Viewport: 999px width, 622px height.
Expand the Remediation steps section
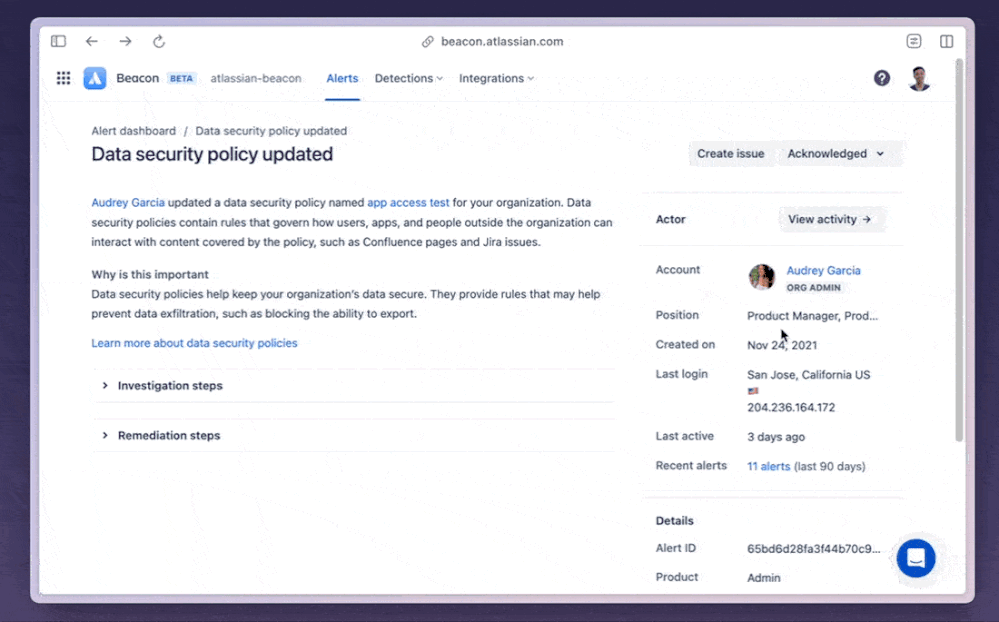click(x=354, y=435)
